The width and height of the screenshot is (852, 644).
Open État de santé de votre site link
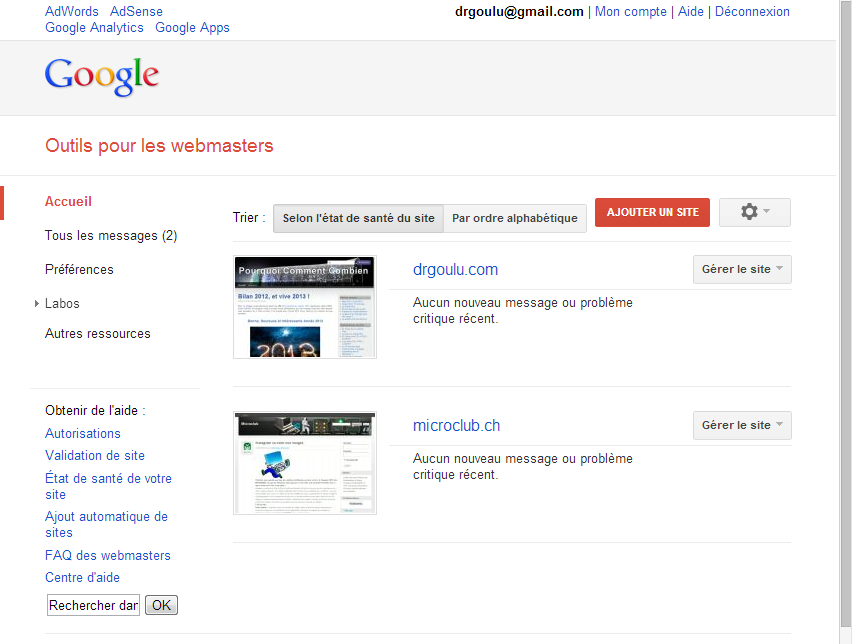click(x=108, y=486)
